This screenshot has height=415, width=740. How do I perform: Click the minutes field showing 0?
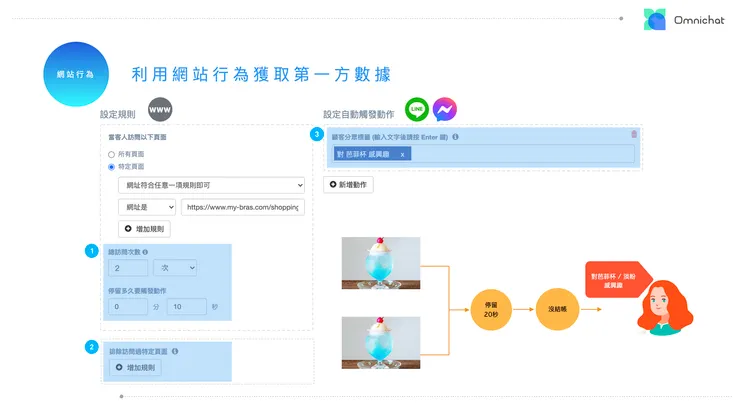click(x=128, y=306)
